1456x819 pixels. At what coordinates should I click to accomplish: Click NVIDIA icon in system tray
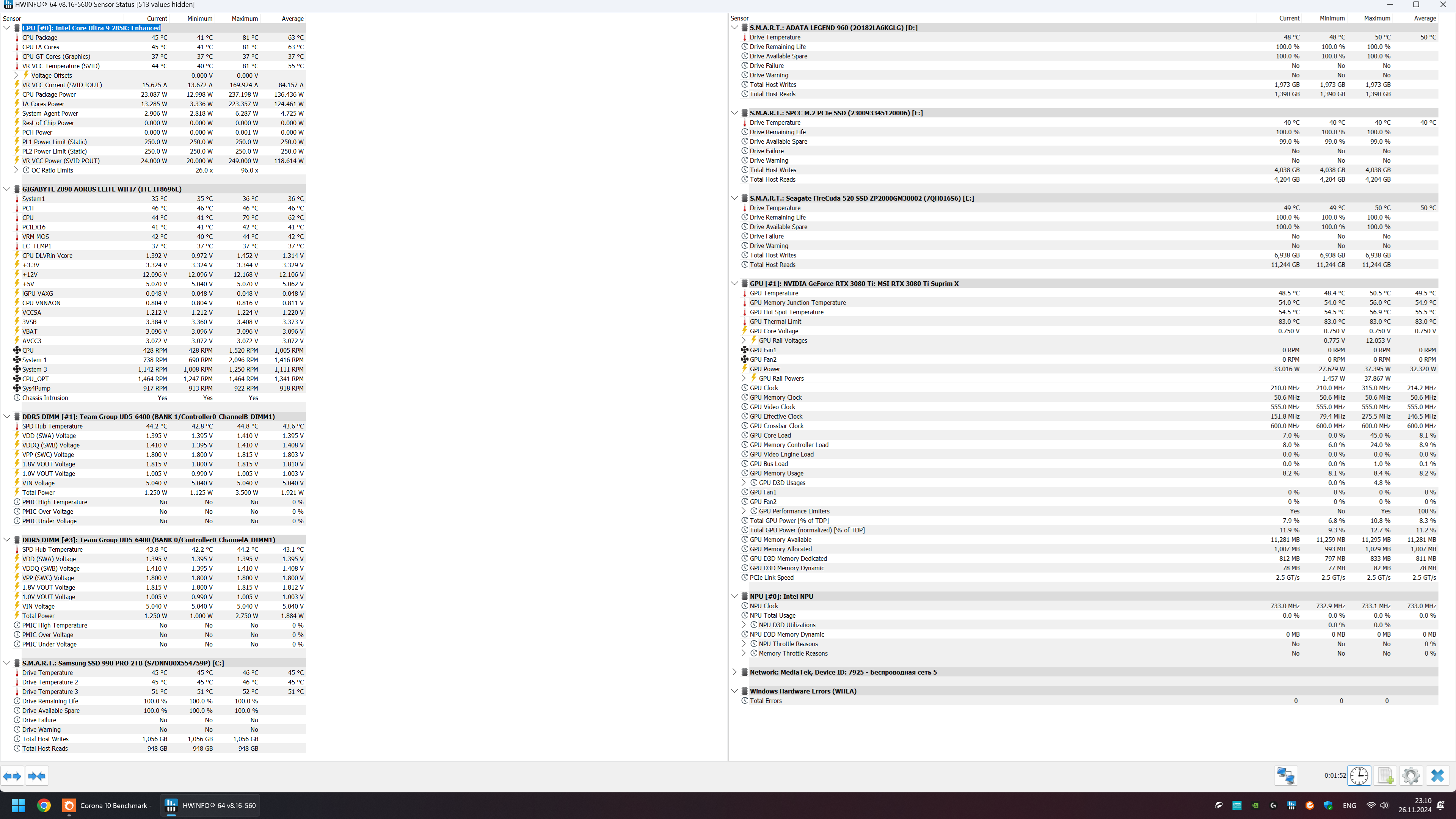[x=1255, y=805]
